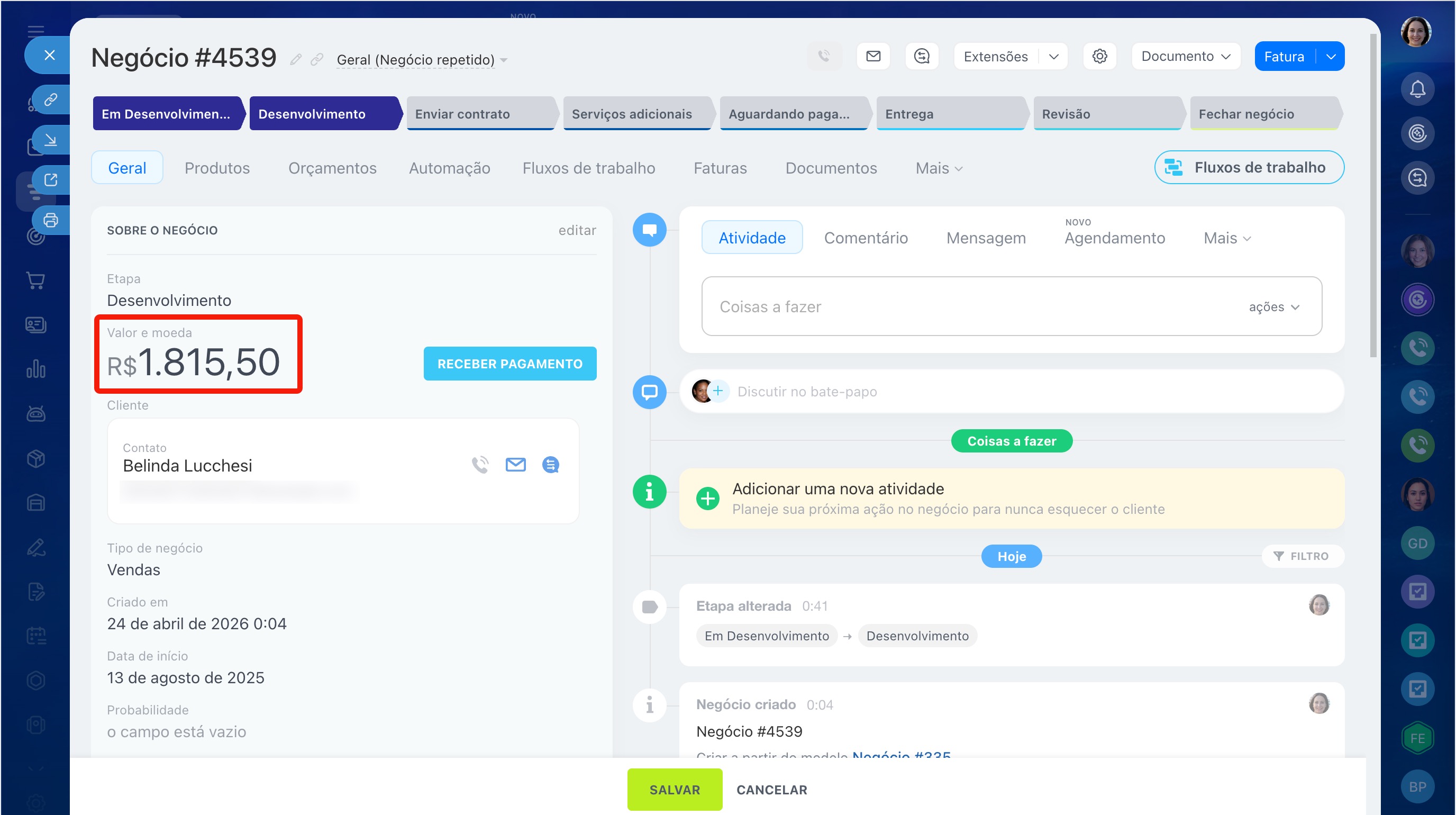This screenshot has height=815, width=1456.
Task: Click the copy link icon near title
Action: (317, 59)
